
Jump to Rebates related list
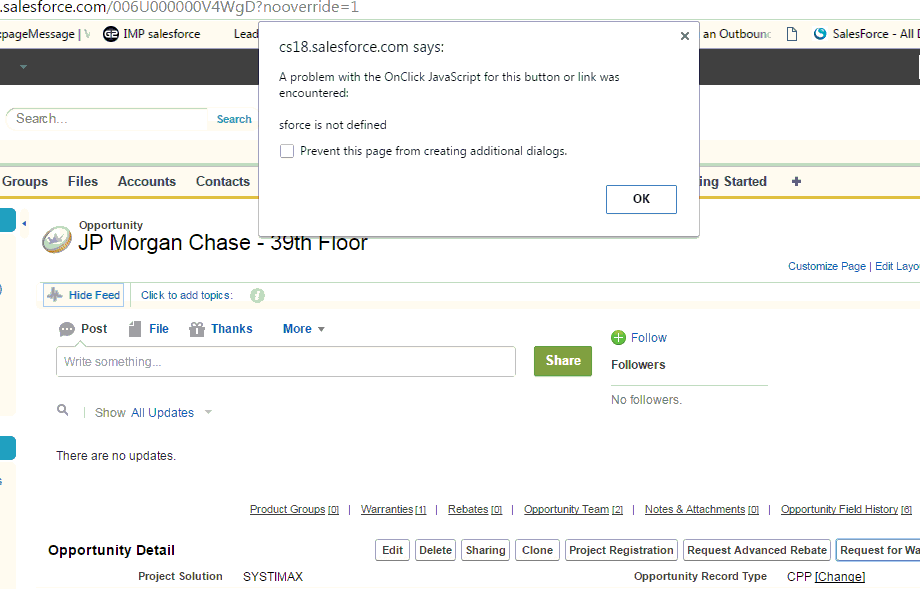475,509
